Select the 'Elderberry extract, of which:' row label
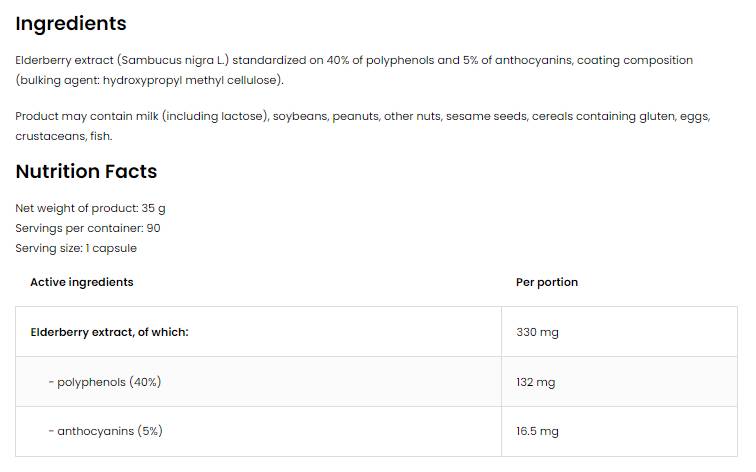This screenshot has width=756, height=472. pyautogui.click(x=109, y=332)
